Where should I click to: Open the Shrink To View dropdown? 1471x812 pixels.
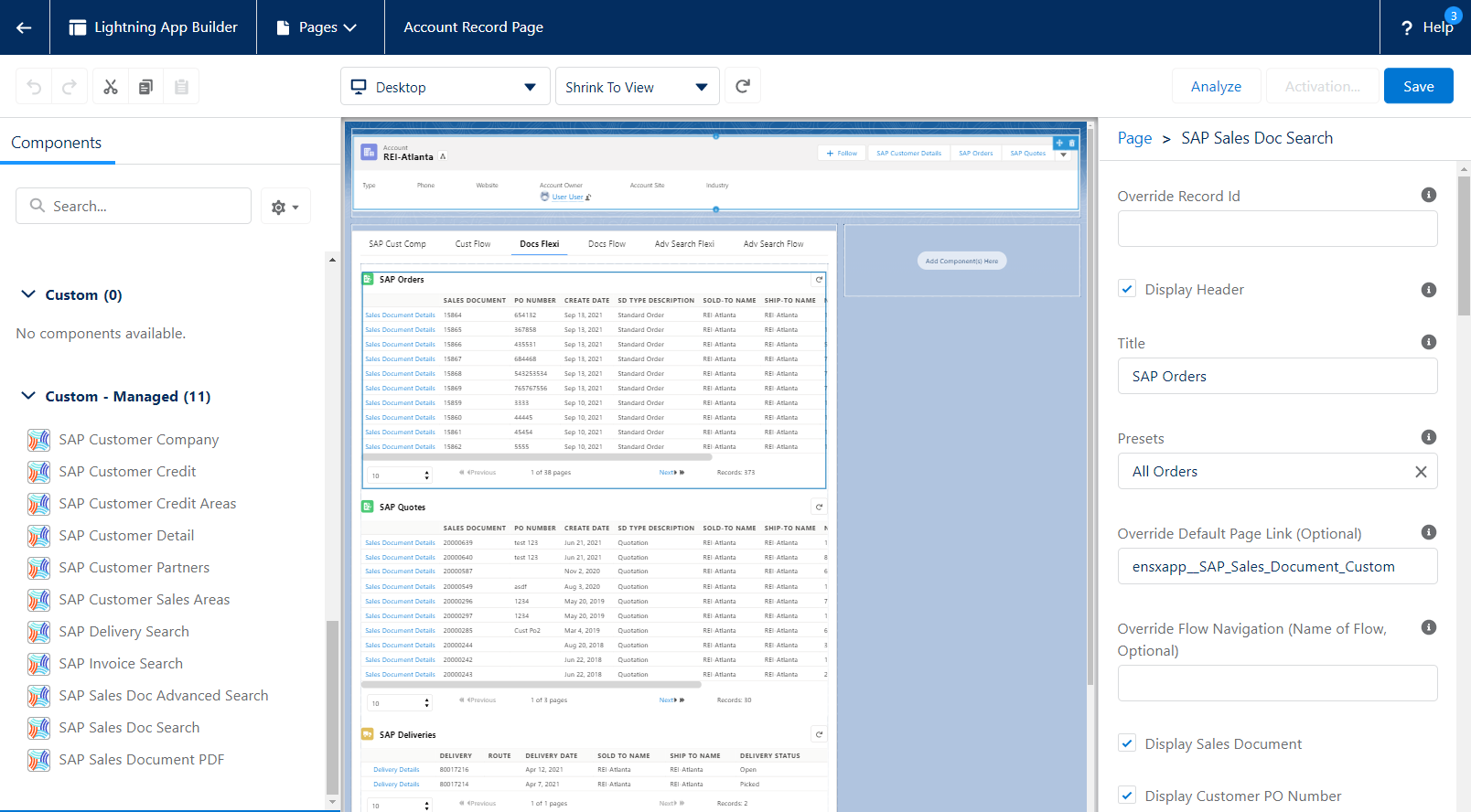click(x=638, y=87)
